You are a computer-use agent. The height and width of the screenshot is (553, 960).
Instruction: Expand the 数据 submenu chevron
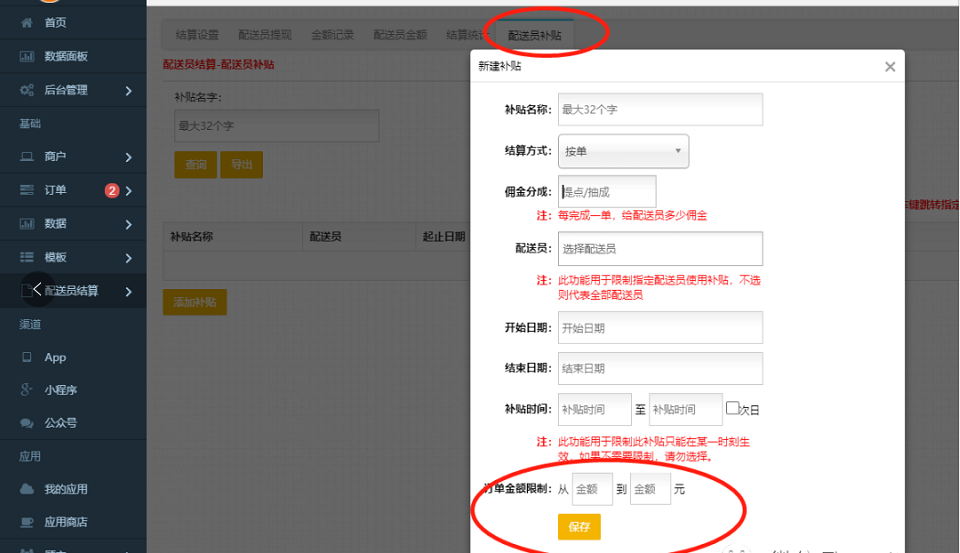(x=129, y=224)
